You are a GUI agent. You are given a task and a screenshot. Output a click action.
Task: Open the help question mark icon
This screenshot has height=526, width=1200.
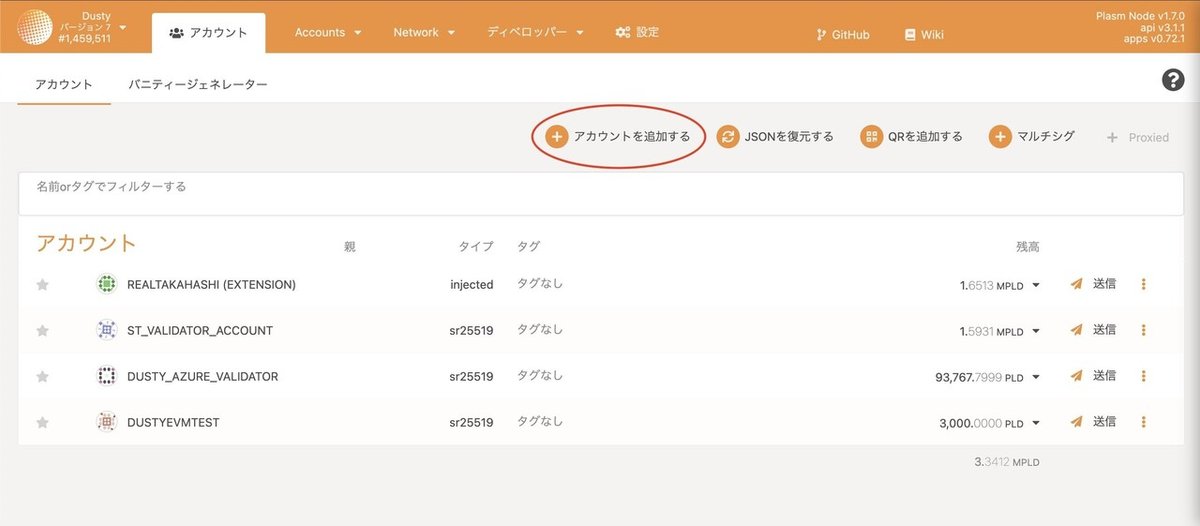pyautogui.click(x=1173, y=81)
